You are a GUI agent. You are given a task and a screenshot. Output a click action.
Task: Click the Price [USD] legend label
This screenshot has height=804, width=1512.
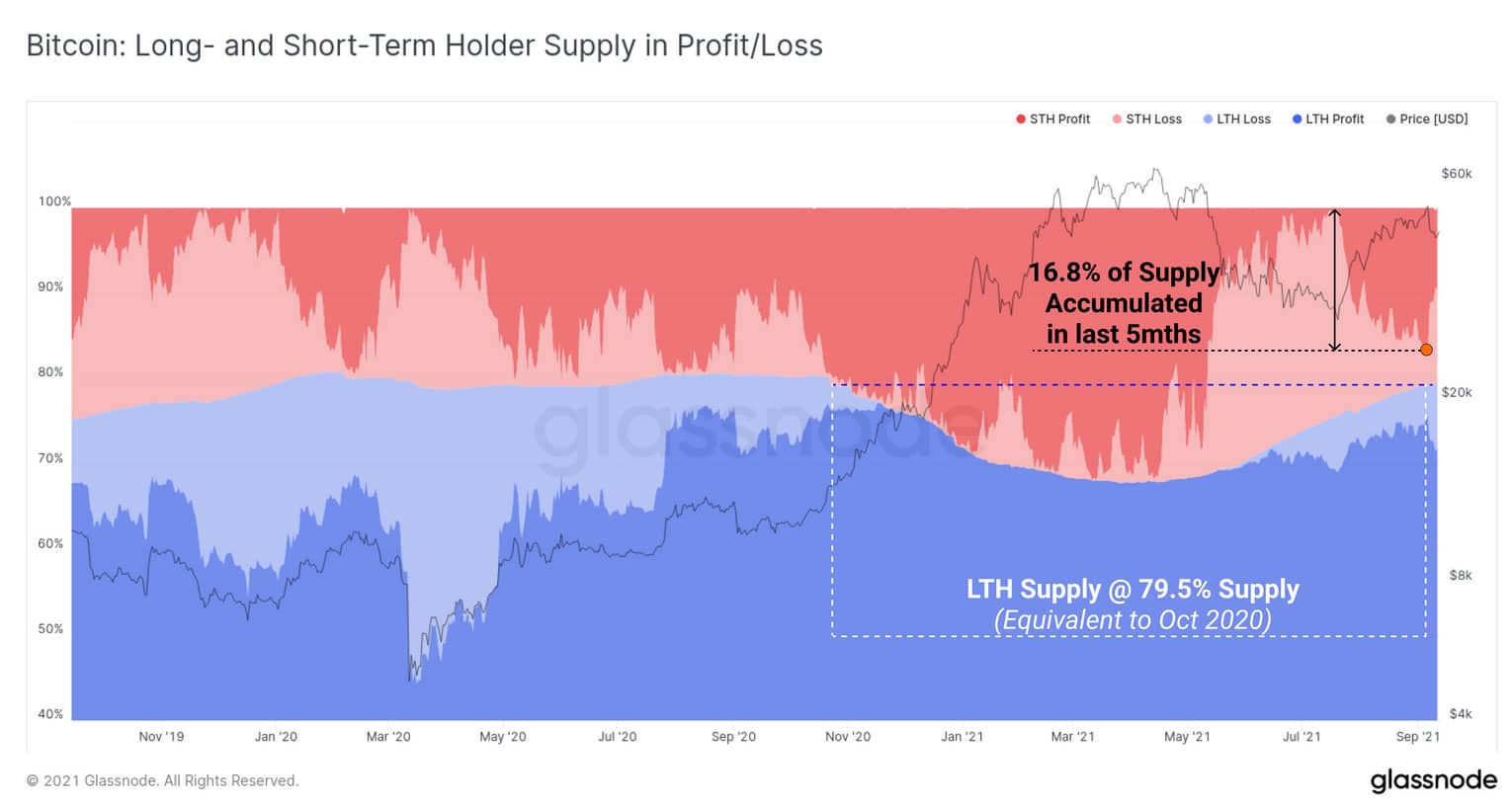click(1433, 119)
